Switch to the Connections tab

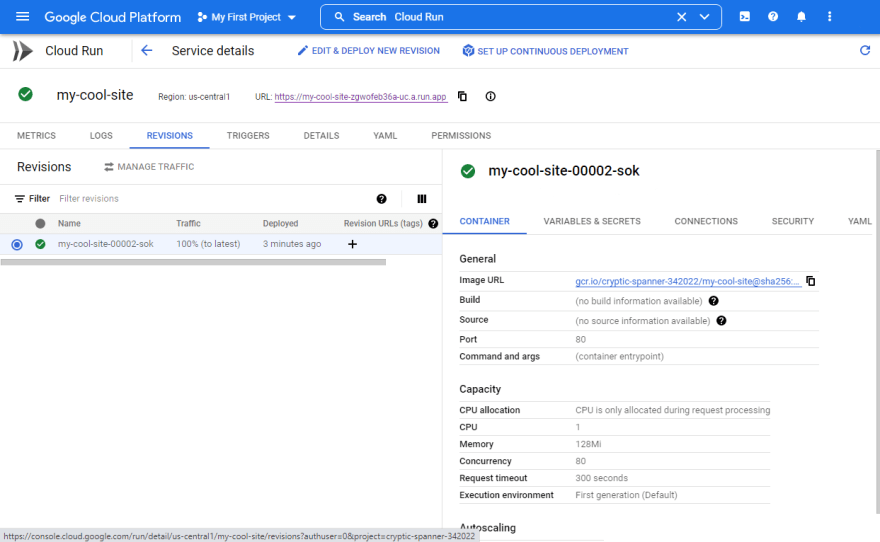(706, 221)
